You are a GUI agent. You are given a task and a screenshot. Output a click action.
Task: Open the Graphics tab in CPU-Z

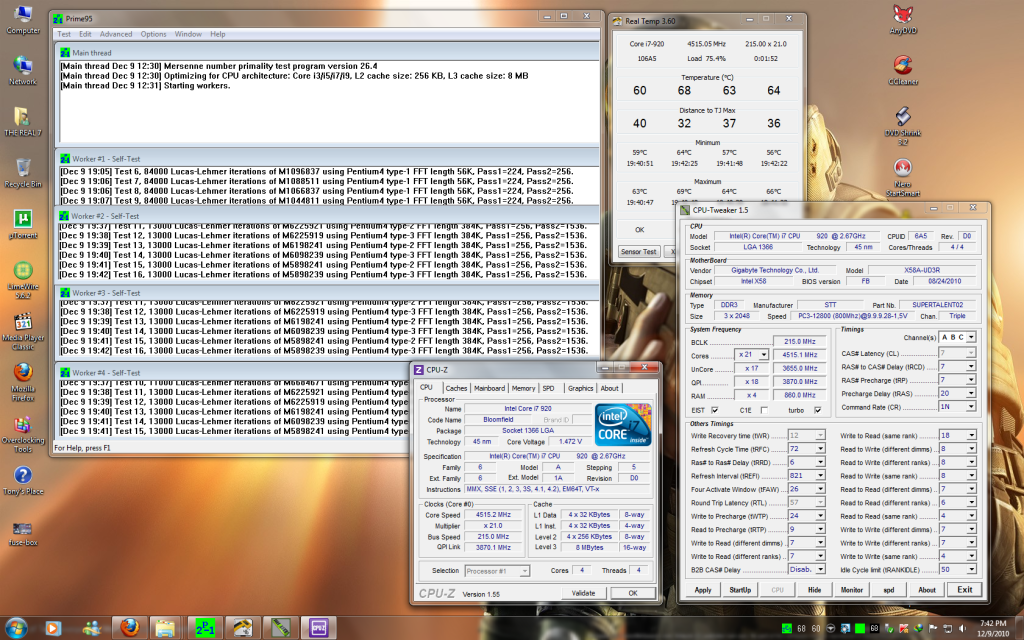(581, 388)
